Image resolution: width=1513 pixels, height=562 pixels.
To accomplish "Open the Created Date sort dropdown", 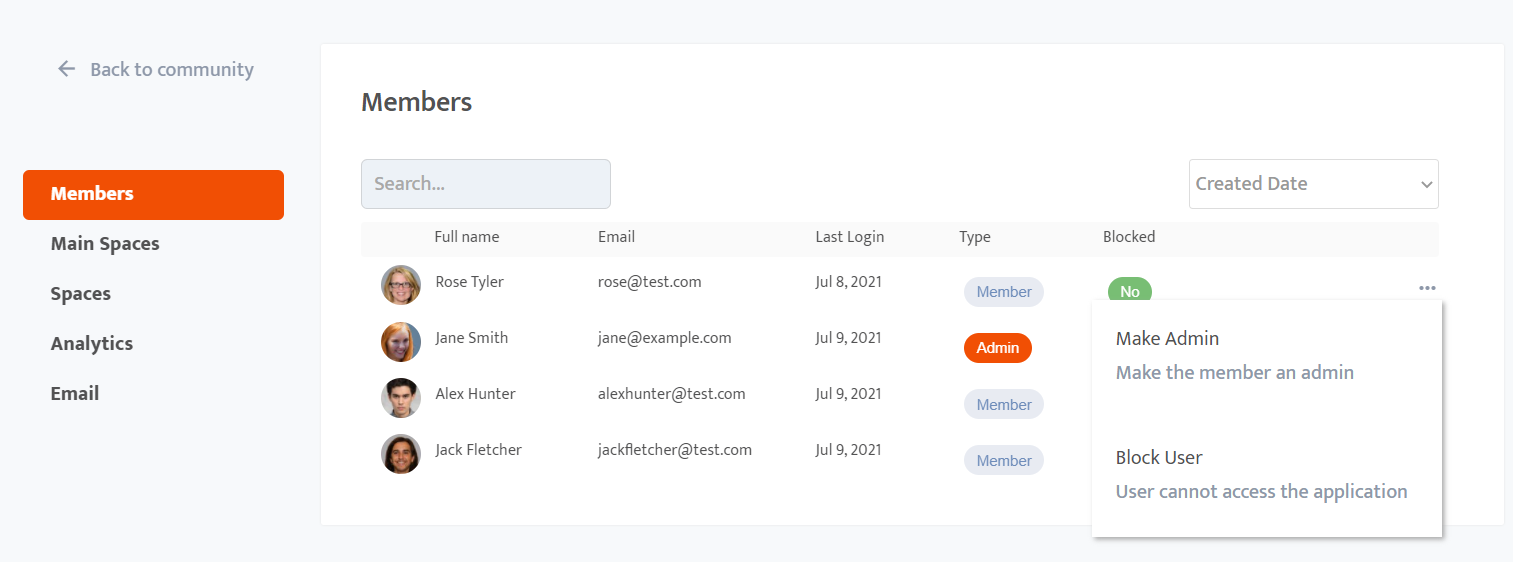I will (x=1313, y=184).
